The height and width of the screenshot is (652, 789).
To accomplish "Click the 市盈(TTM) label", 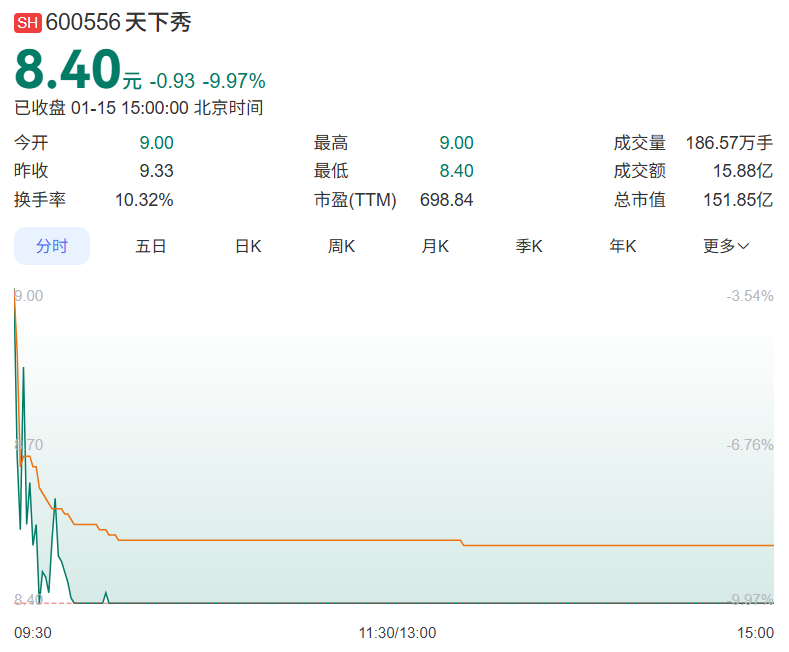I will click(x=355, y=200).
